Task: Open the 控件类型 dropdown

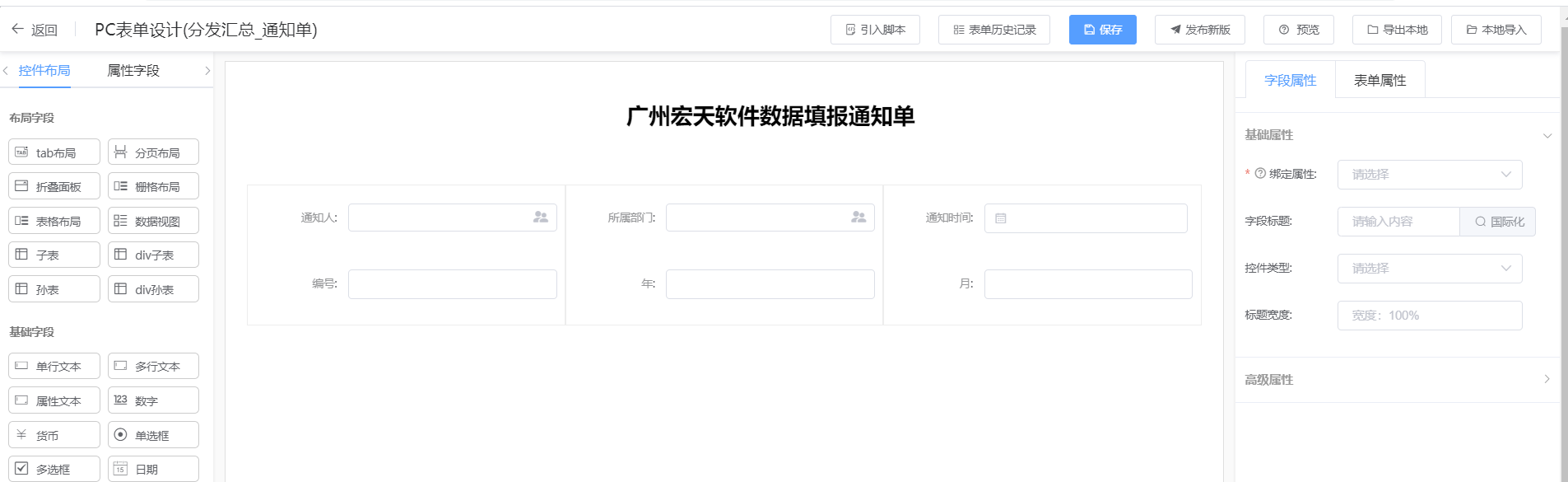Action: click(x=1430, y=269)
